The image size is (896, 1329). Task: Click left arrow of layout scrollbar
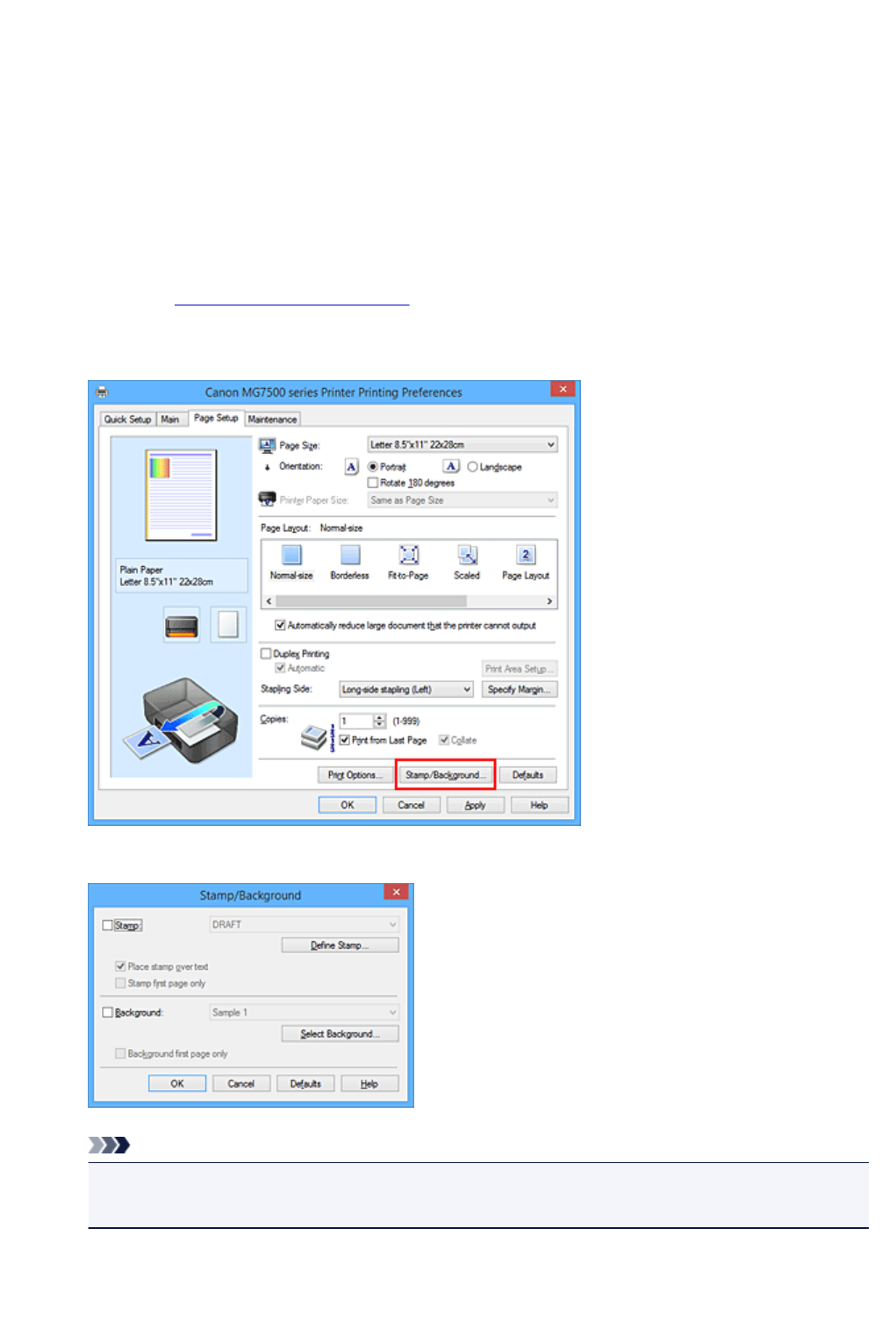point(269,601)
